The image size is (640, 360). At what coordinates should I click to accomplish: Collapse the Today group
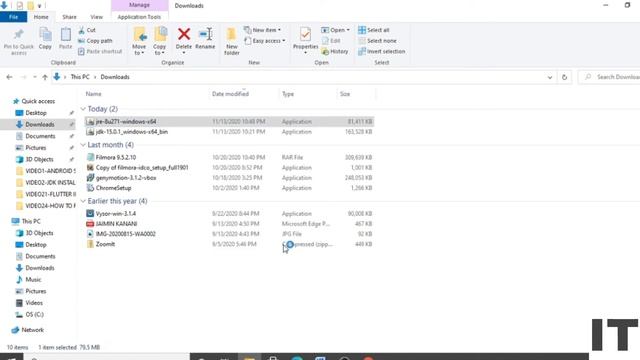(83, 109)
